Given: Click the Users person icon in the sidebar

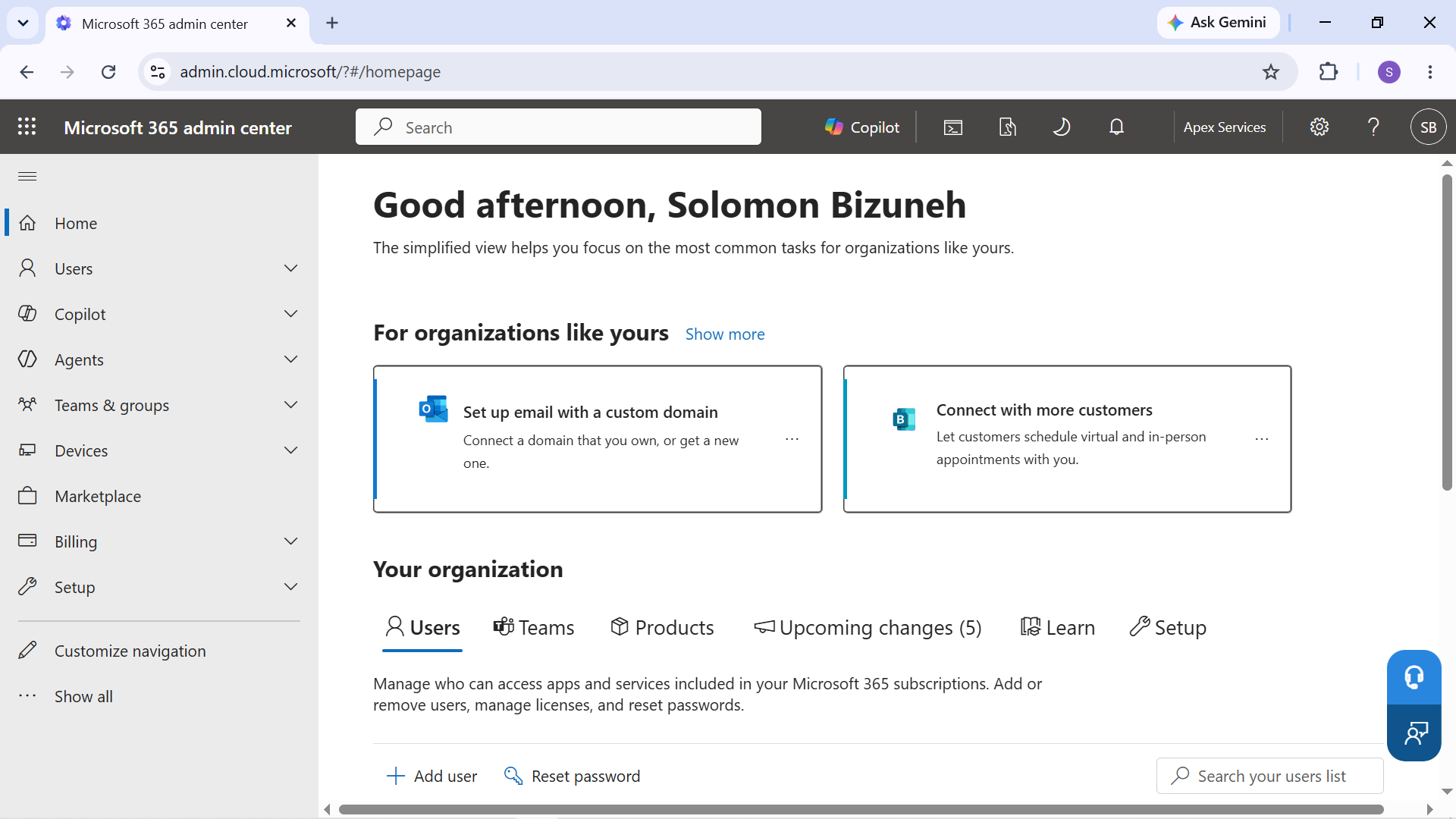Looking at the screenshot, I should click(x=27, y=268).
